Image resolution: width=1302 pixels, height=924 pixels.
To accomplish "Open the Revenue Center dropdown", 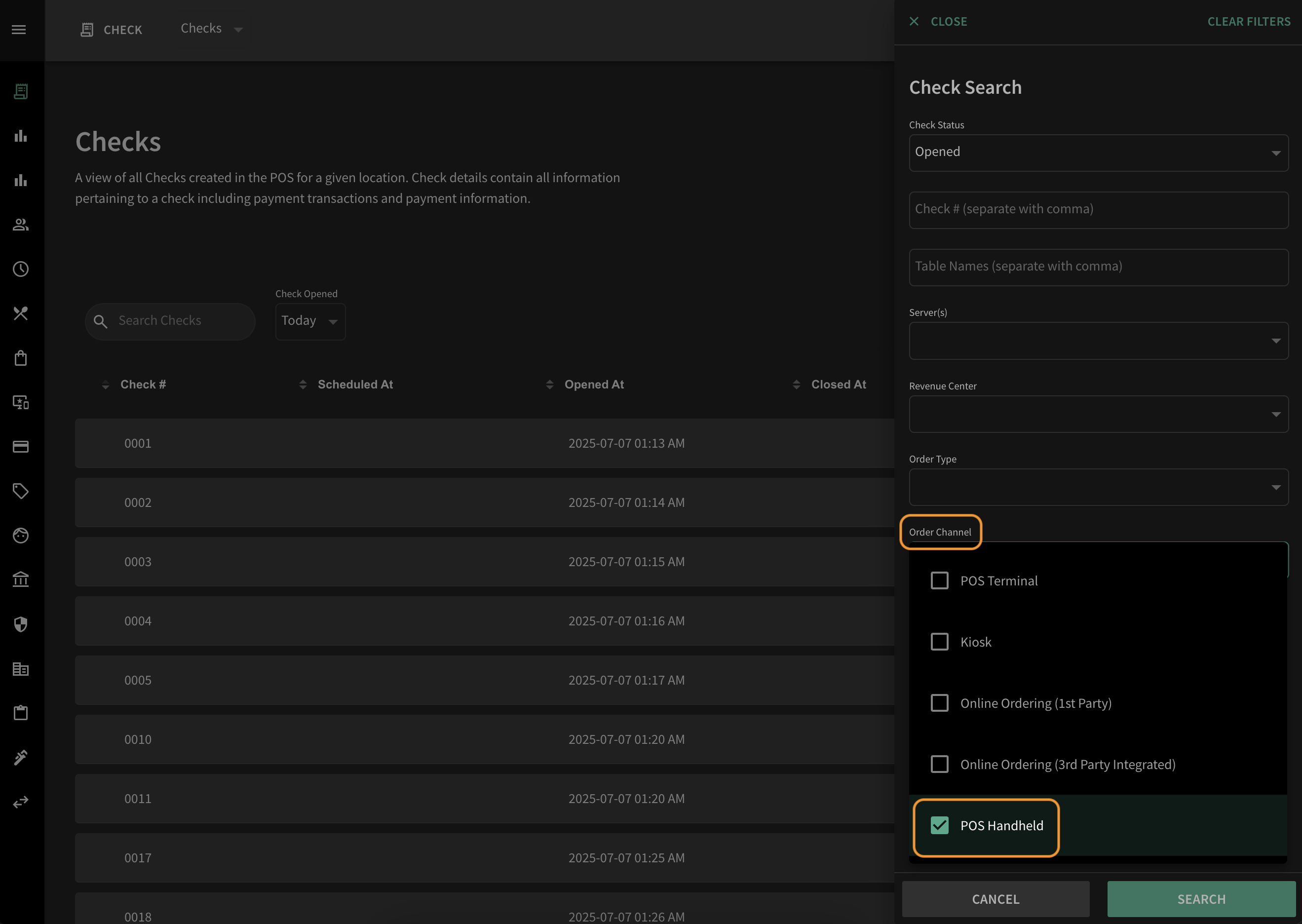I will [1098, 414].
